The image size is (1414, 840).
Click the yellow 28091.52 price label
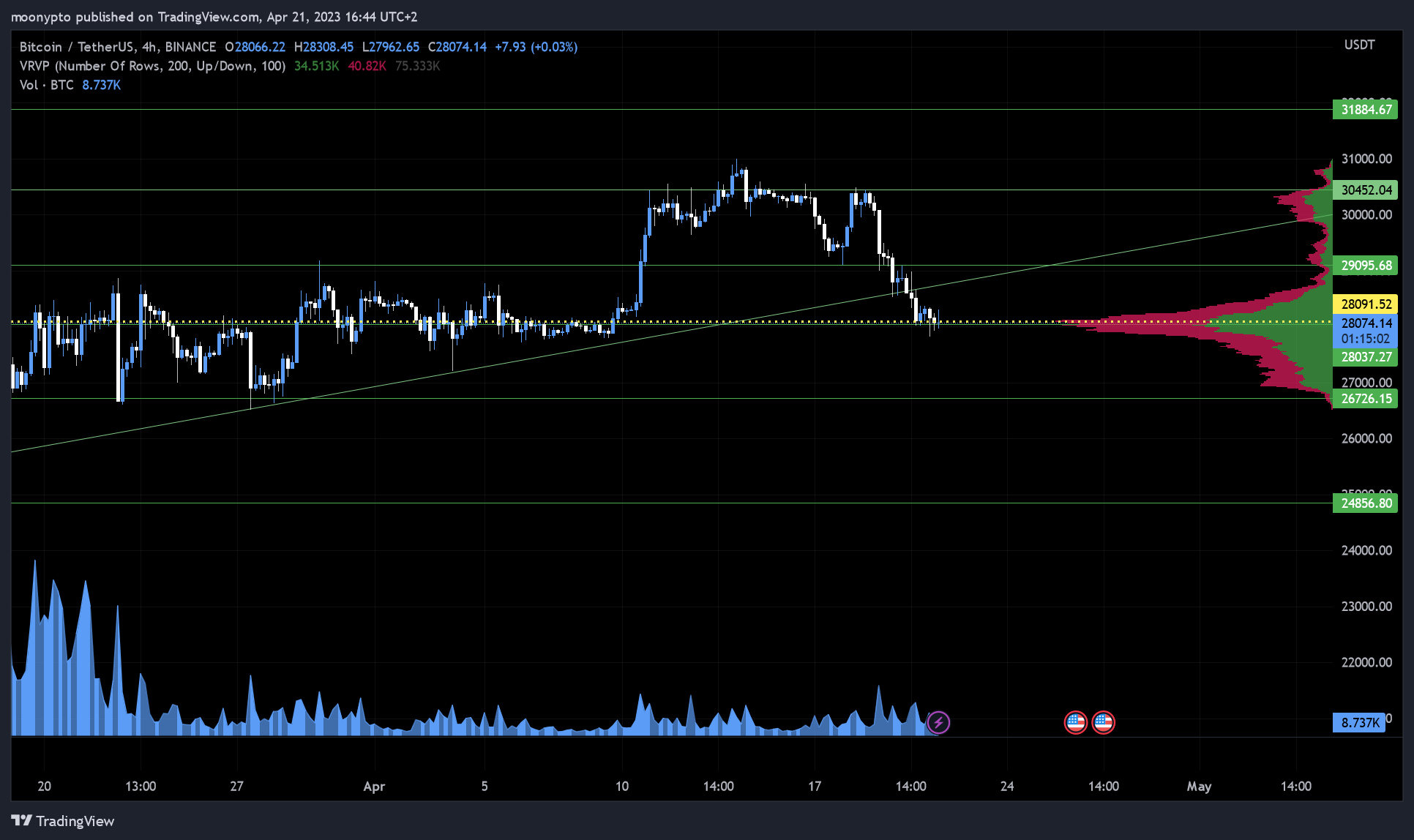pyautogui.click(x=1366, y=304)
